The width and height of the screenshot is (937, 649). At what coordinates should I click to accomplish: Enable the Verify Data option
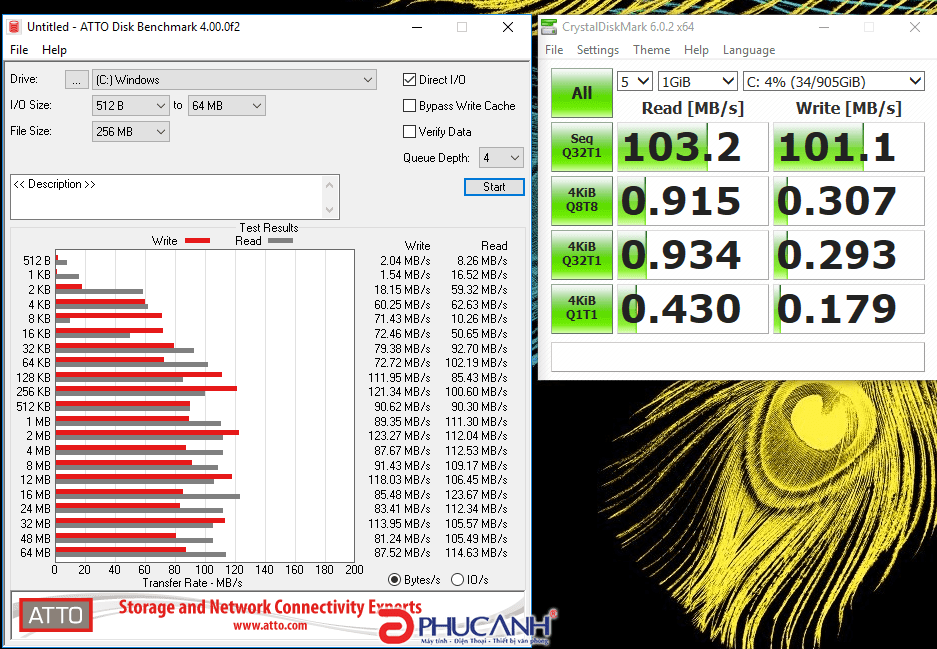click(409, 131)
